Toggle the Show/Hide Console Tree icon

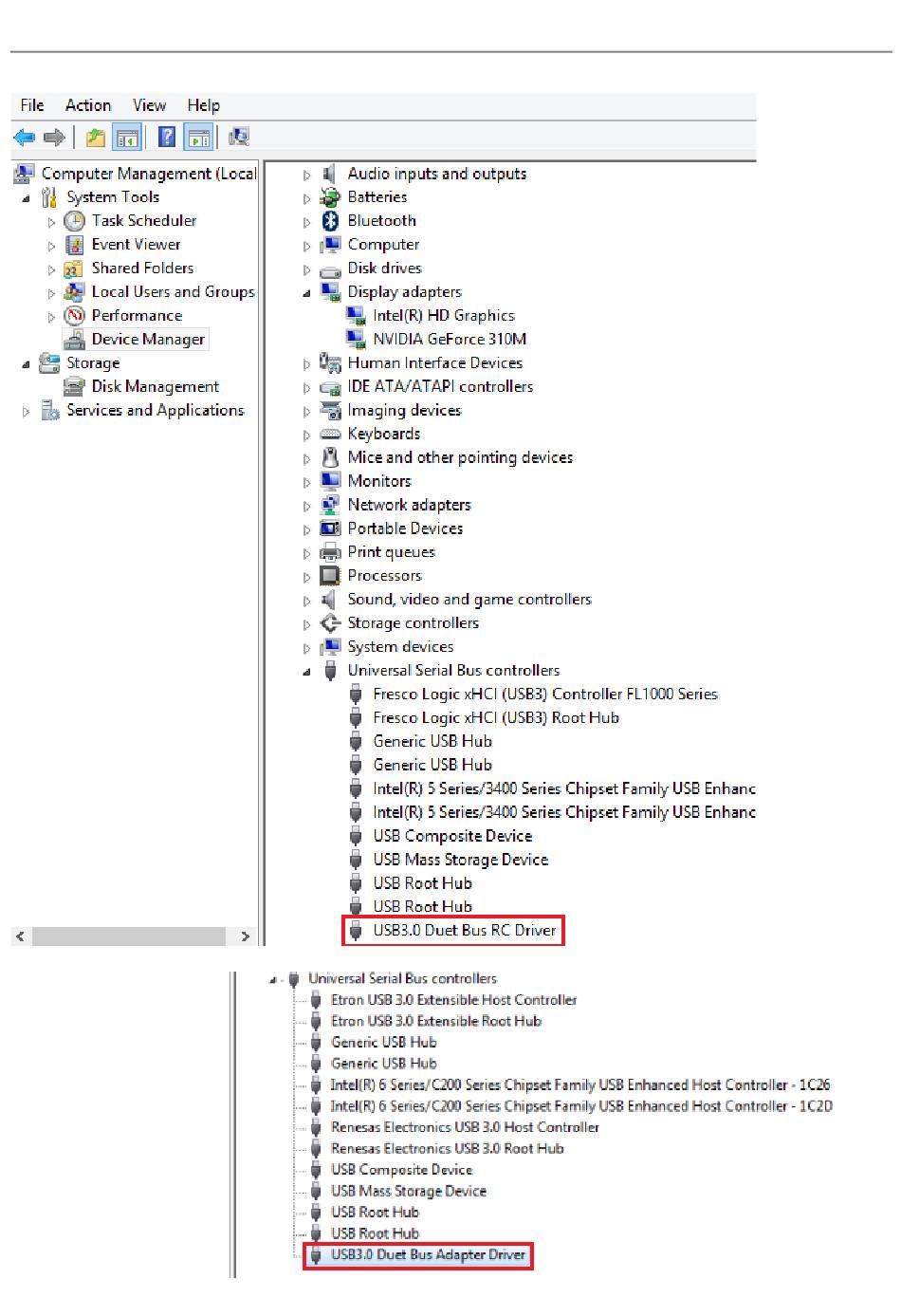pyautogui.click(x=126, y=138)
